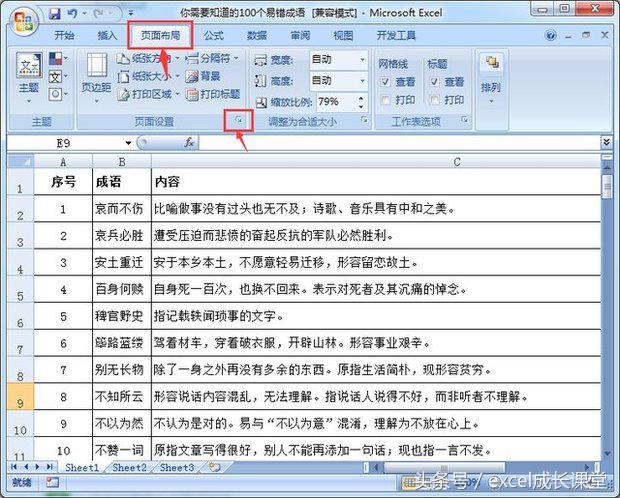
Task: Open print titles (打印标题)
Action: pyautogui.click(x=213, y=94)
